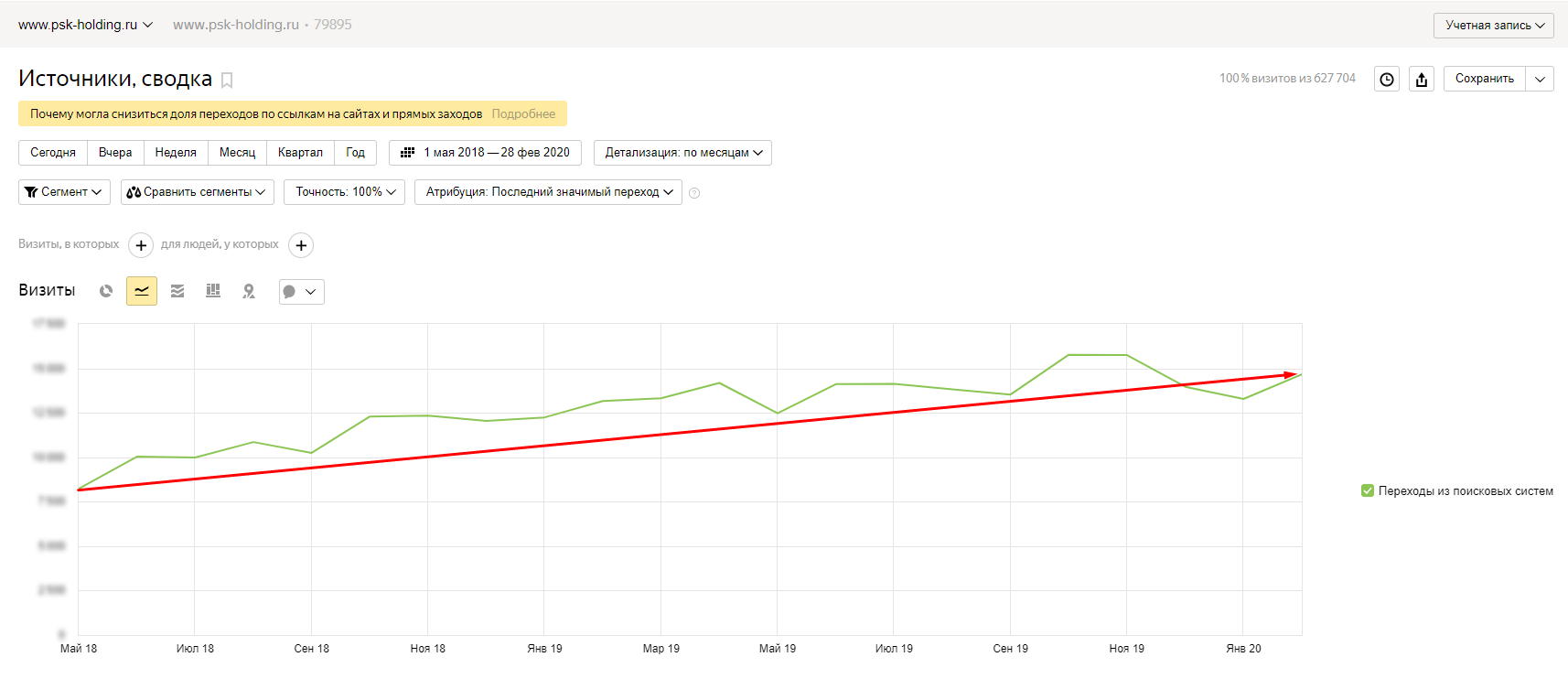Open the Подробнее link in yellow notice
The image size is (1568, 700).
point(523,114)
